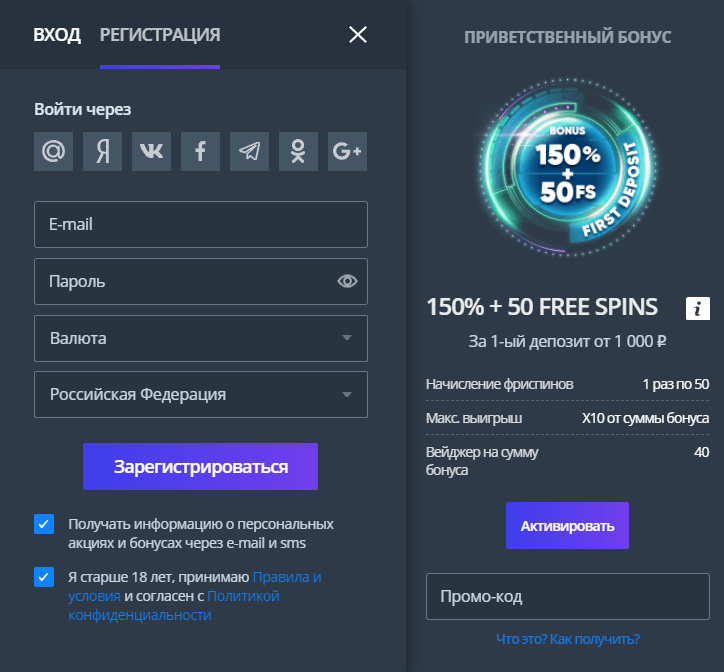The width and height of the screenshot is (724, 672).
Task: Click the Зарегистрироваться button
Action: coord(200,466)
